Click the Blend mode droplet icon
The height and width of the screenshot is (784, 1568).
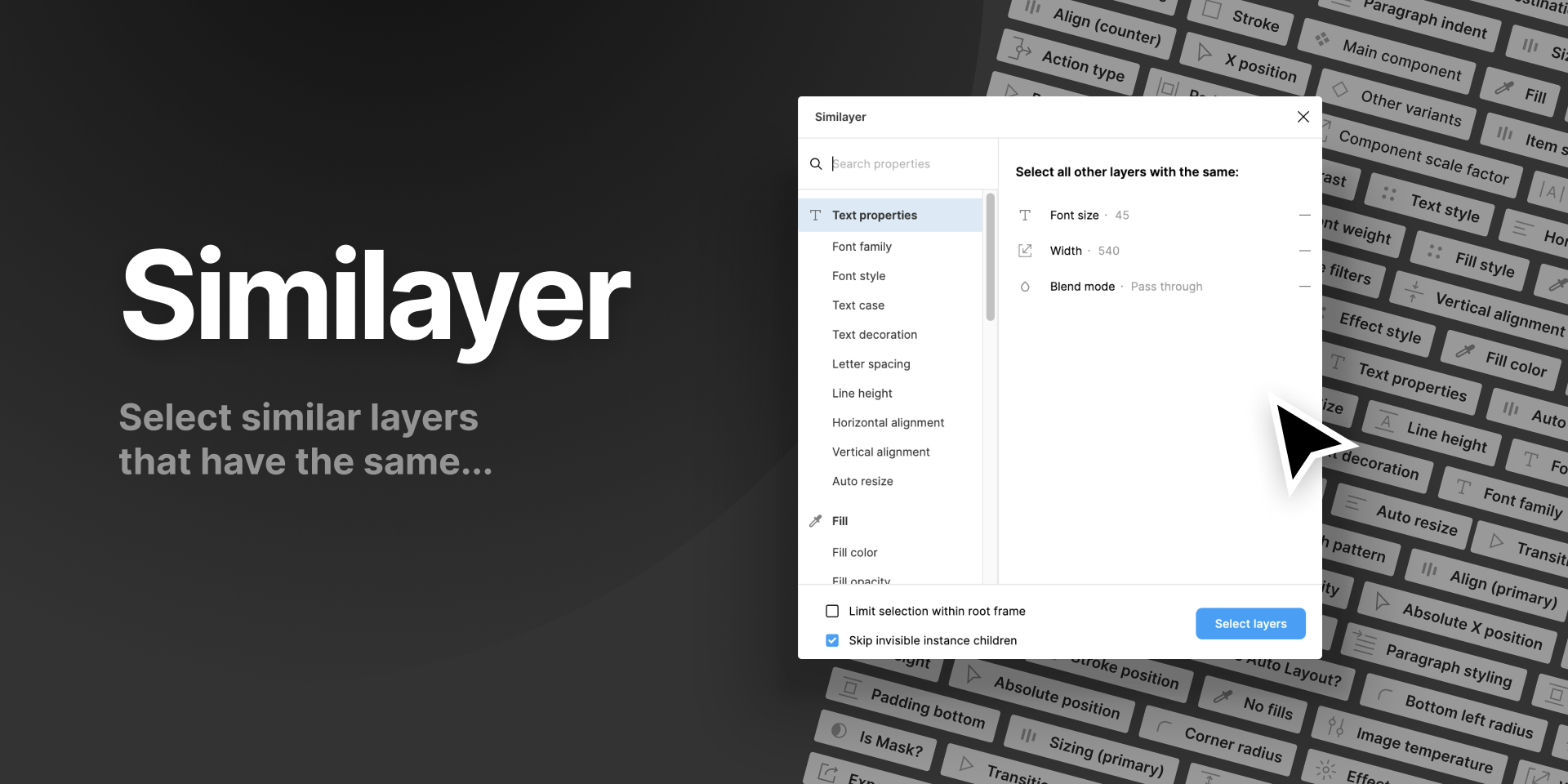coord(1025,287)
